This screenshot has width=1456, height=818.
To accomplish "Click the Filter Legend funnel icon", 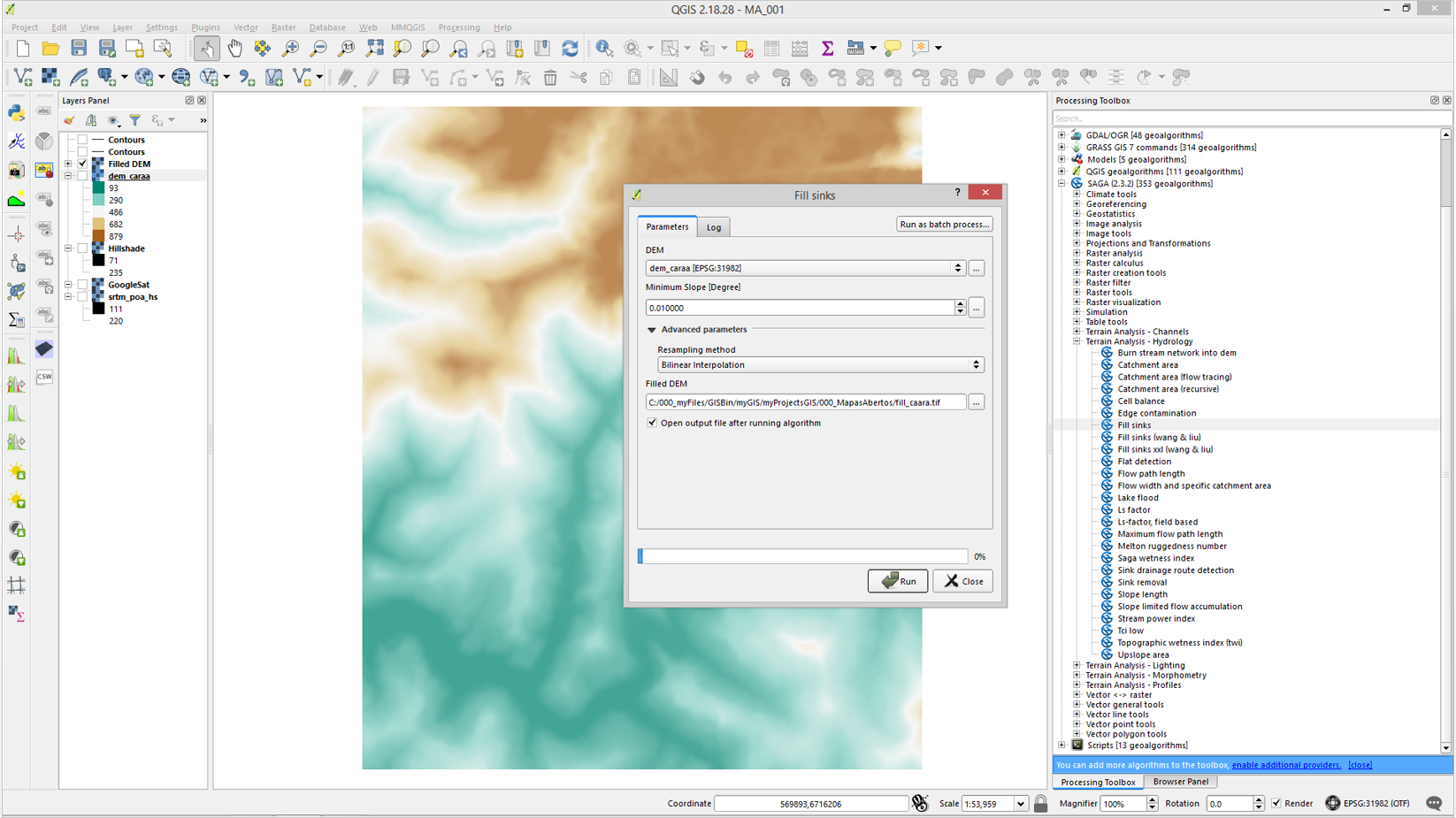I will click(134, 120).
